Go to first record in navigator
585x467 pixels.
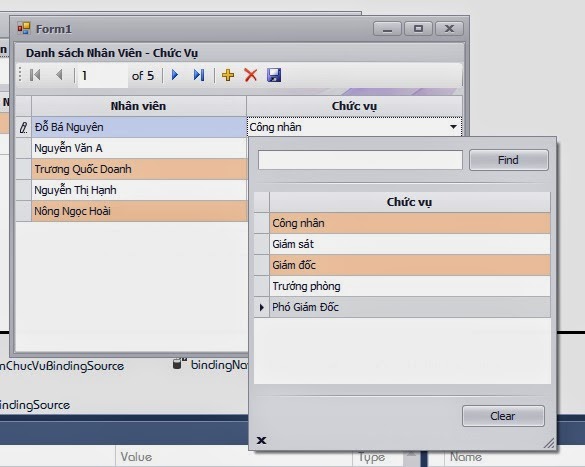(x=35, y=75)
